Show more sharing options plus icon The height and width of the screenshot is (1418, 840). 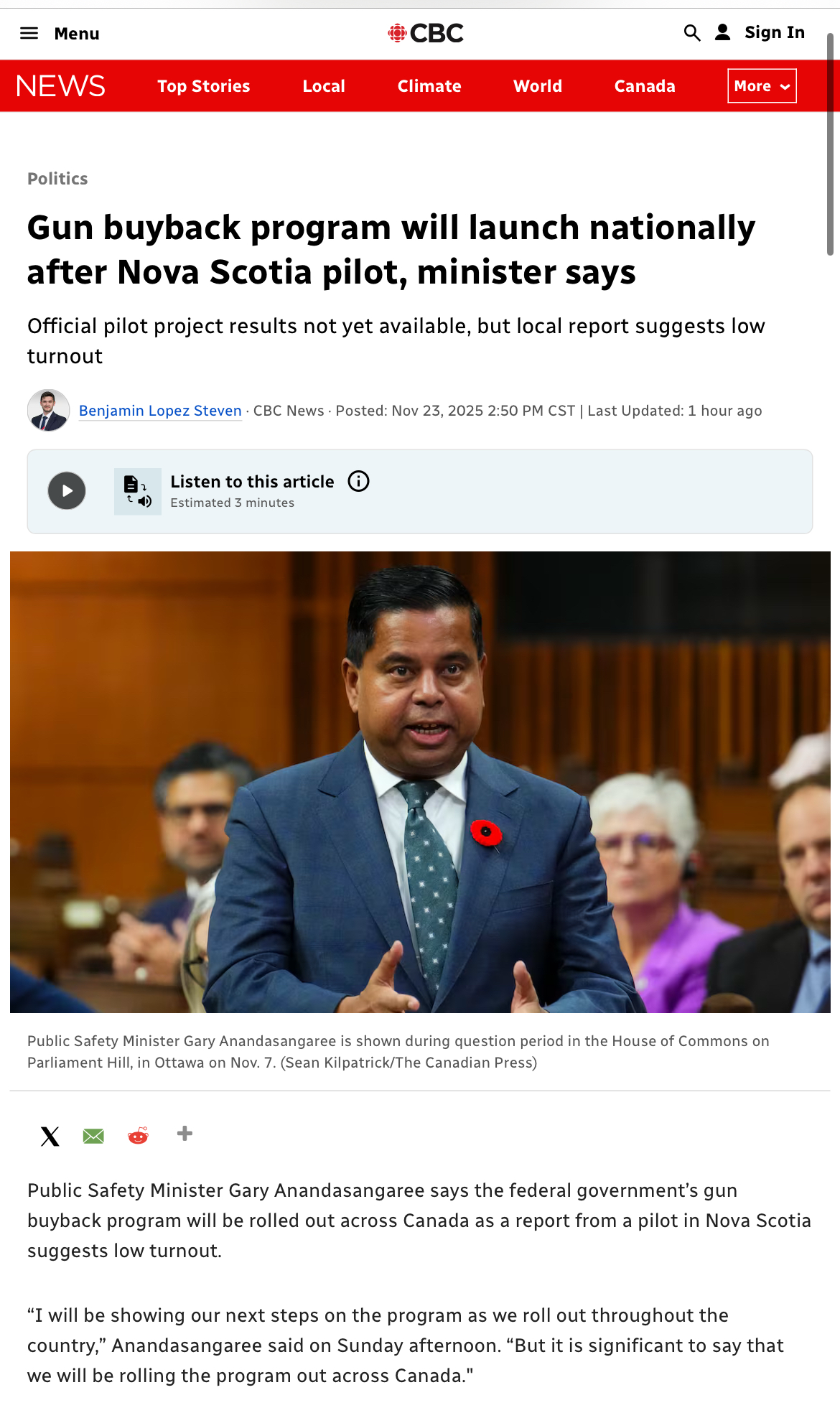(185, 1134)
